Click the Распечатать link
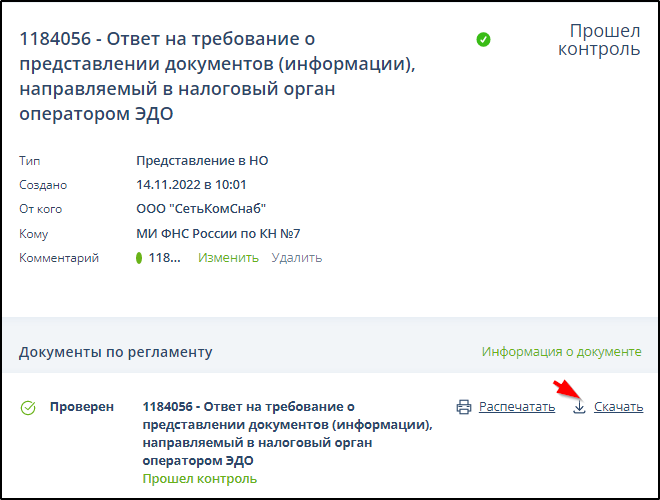 pos(516,407)
